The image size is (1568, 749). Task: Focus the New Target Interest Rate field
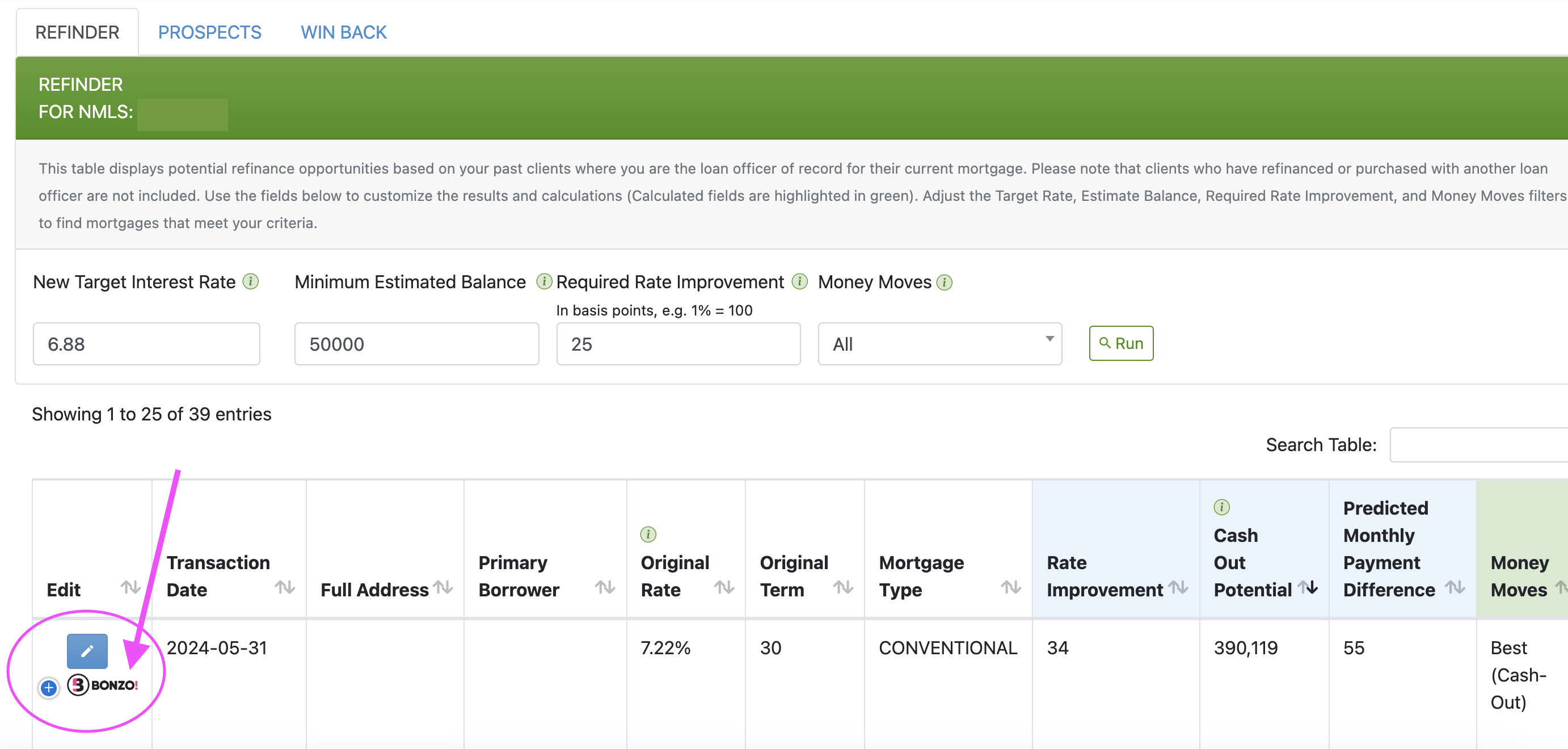tap(147, 344)
